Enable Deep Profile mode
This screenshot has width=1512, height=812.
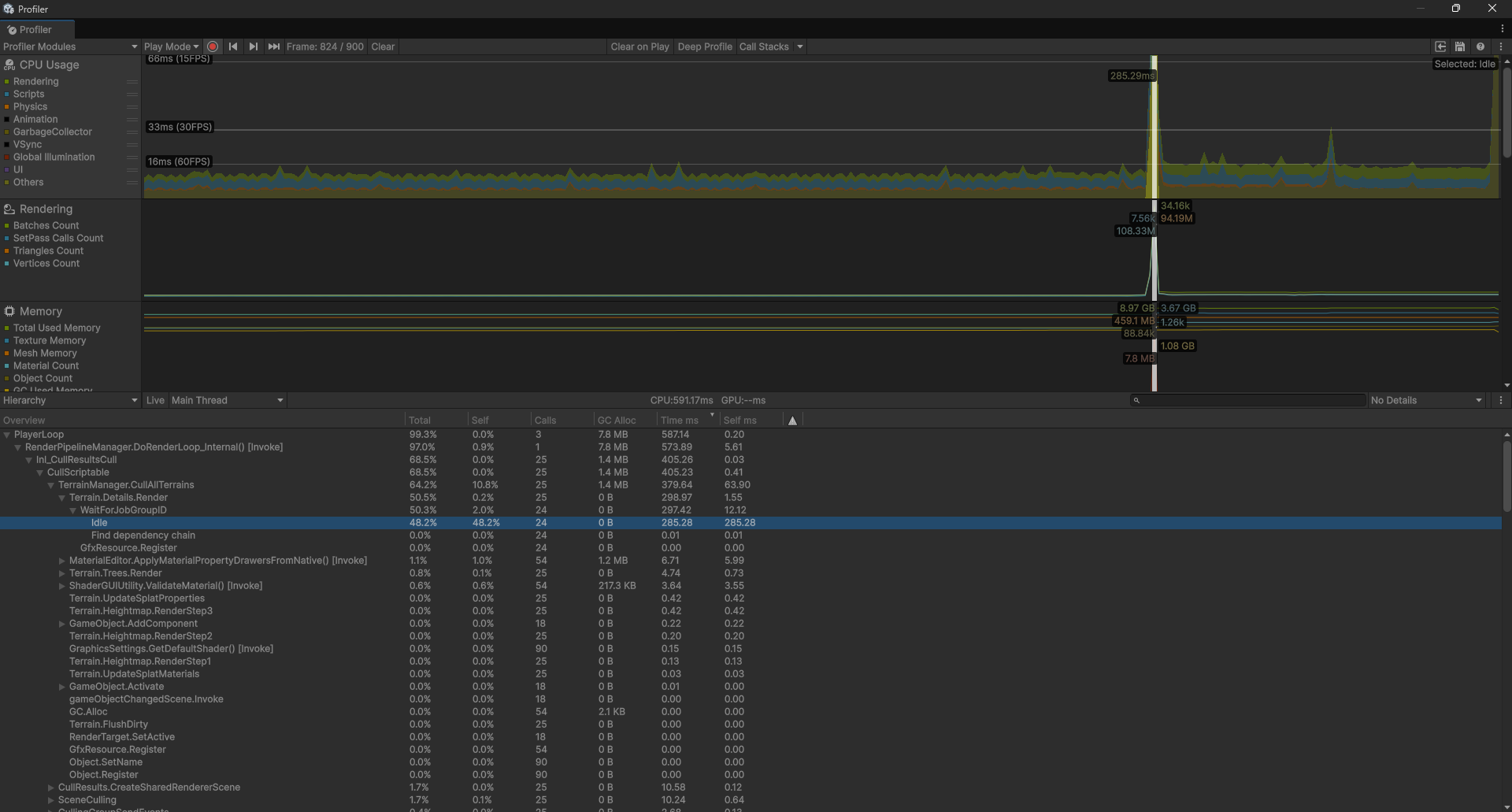tap(704, 46)
